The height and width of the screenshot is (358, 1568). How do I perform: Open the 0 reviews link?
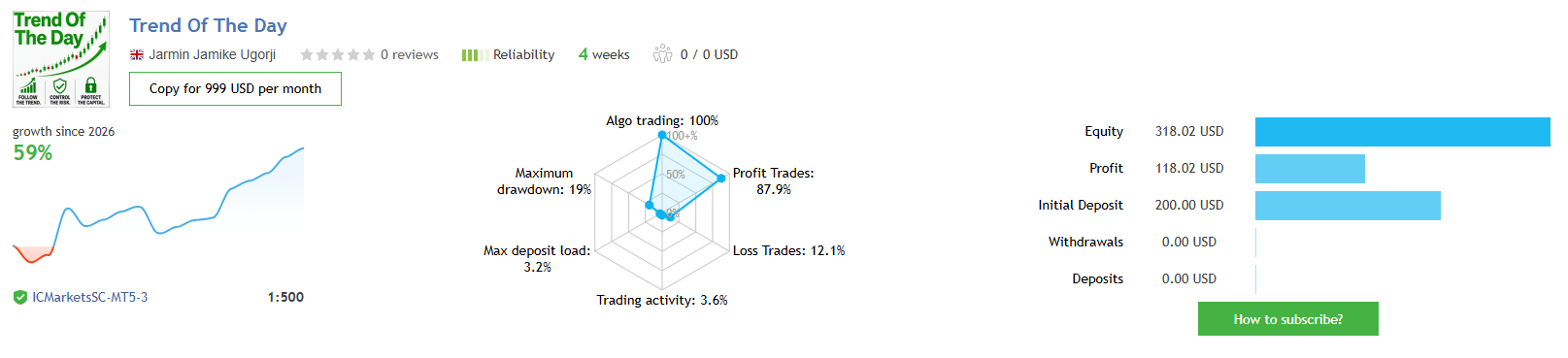tap(410, 55)
